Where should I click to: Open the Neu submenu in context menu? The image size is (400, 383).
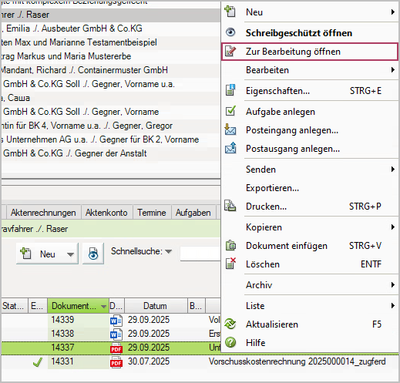(x=310, y=12)
